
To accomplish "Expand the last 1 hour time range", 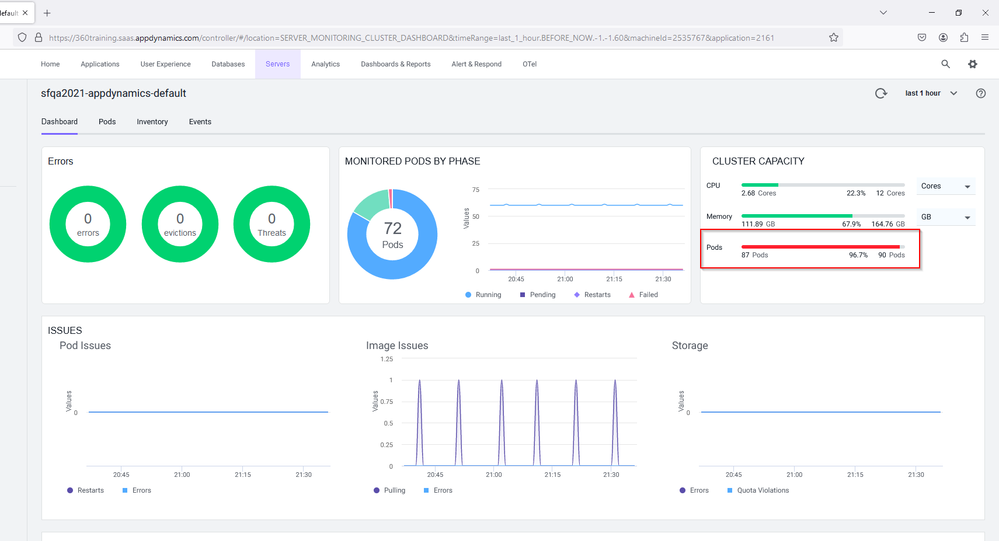I will (930, 93).
